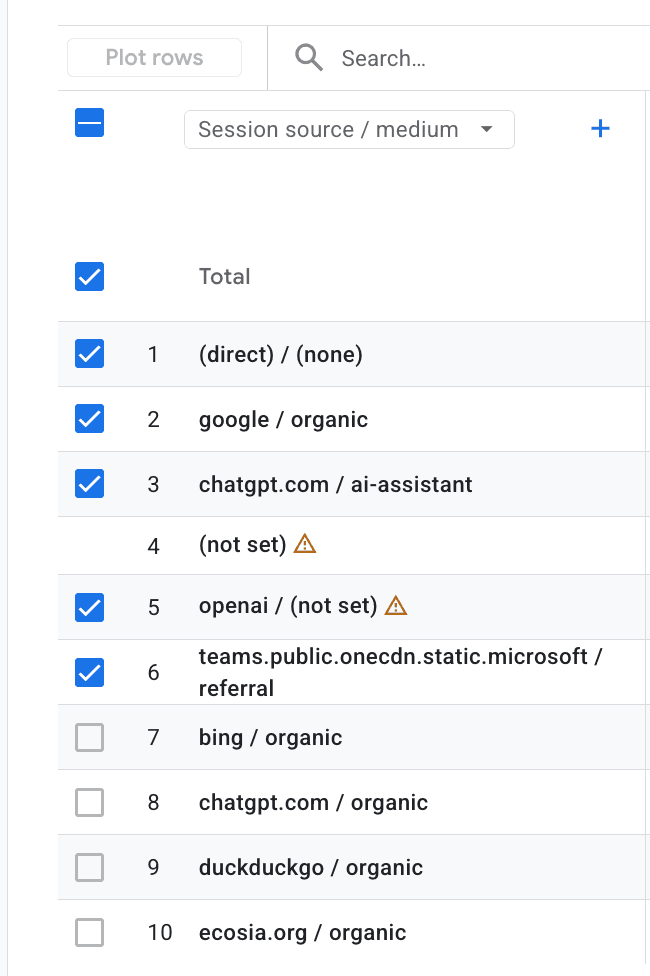Check the chatgpt.com / organic checkbox
The height and width of the screenshot is (976, 650).
coord(90,802)
